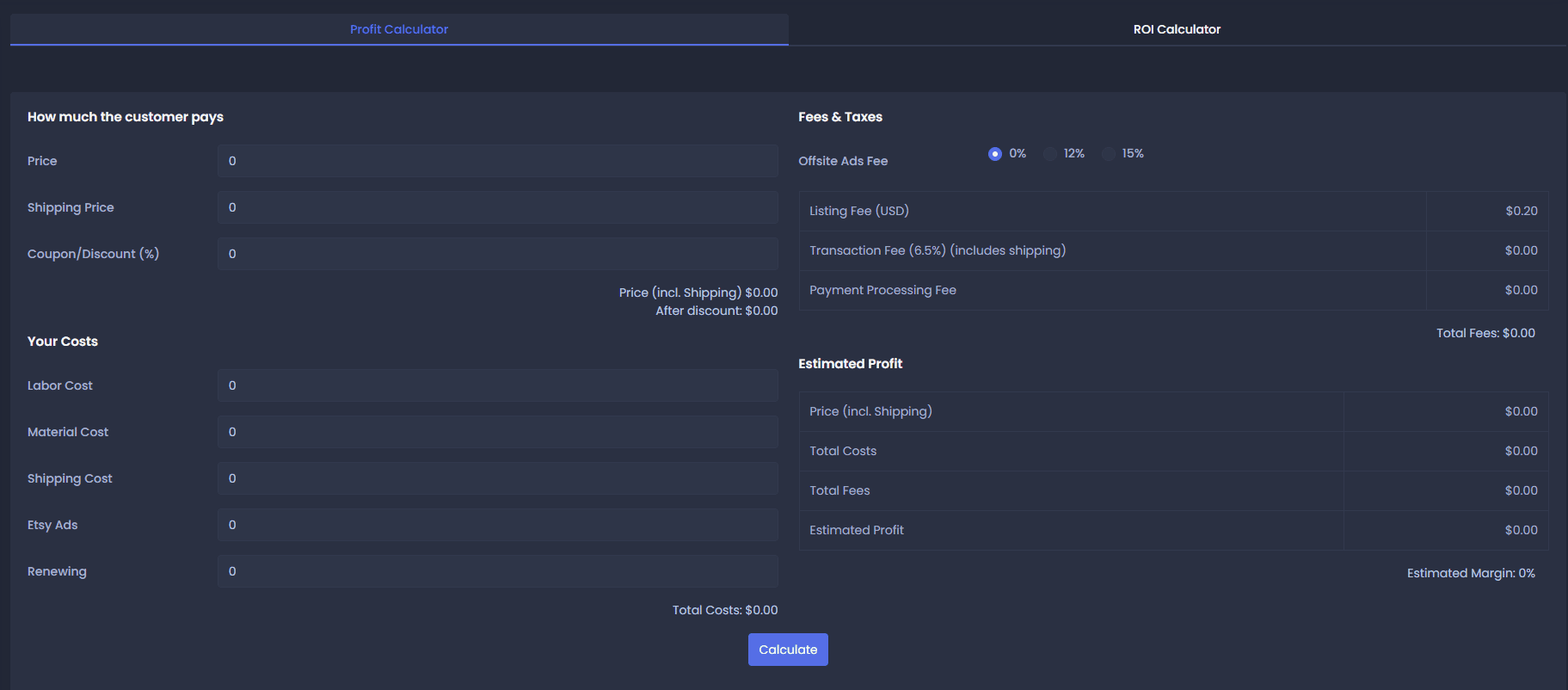Switch to the Profit Calculator tab
This screenshot has height=690, width=1568.
coord(399,29)
